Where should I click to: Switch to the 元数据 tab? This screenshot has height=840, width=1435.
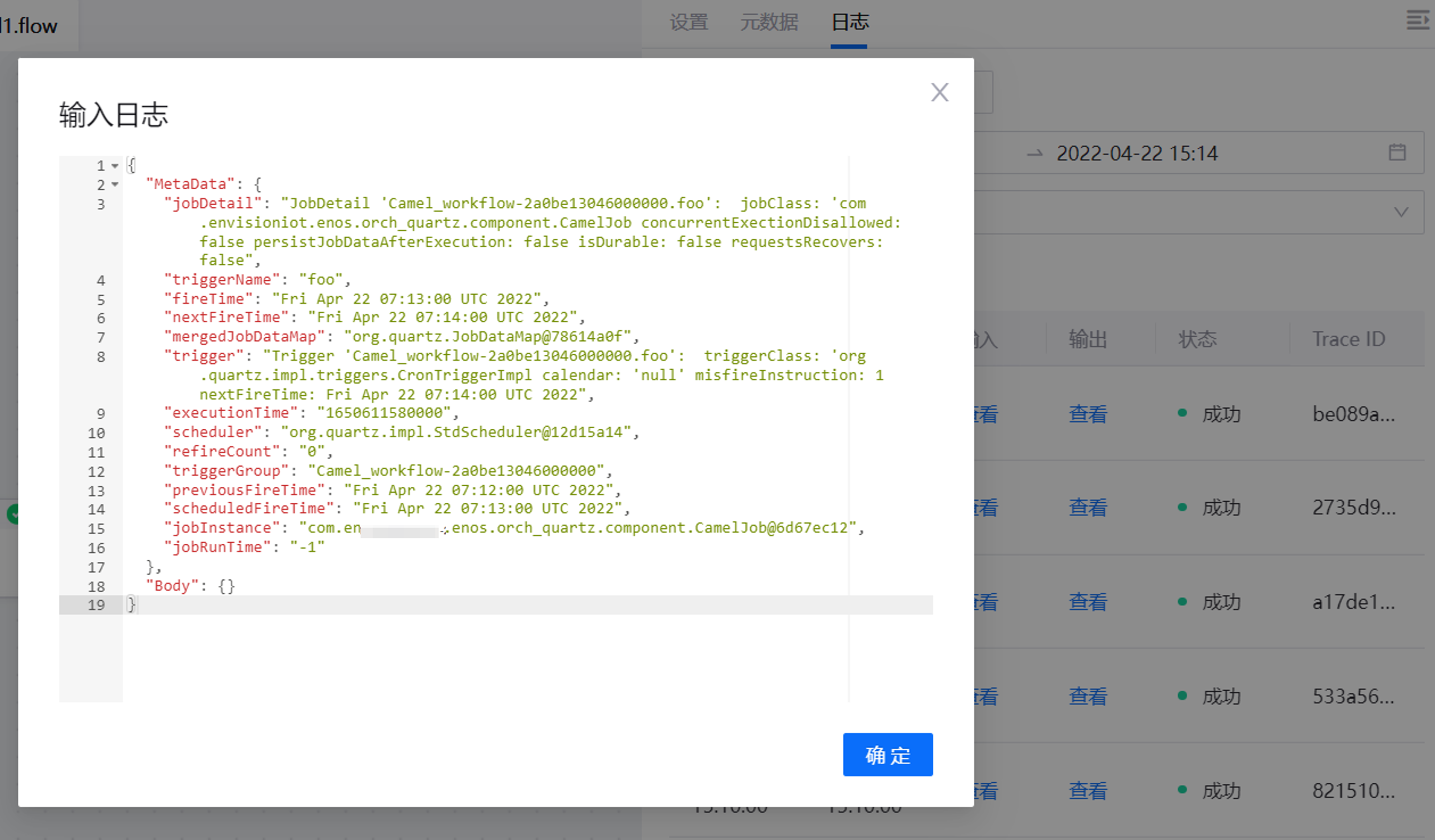click(769, 23)
